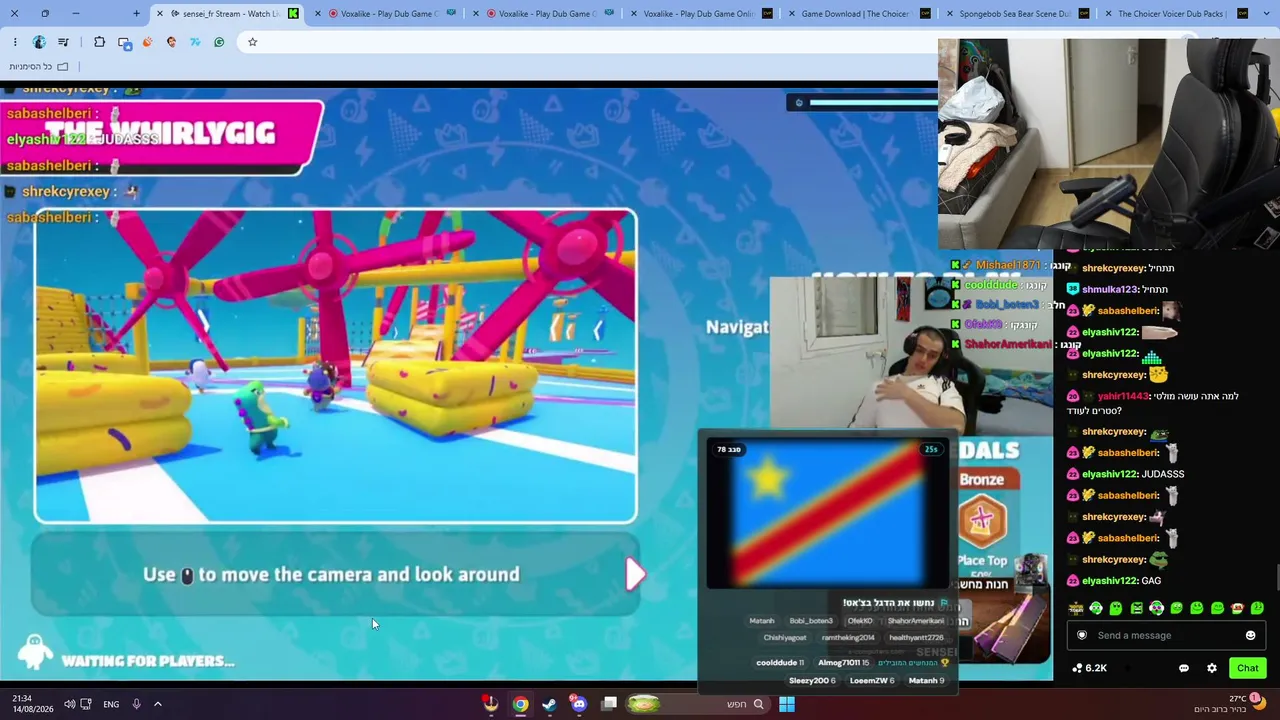Click the Grammarly extension icon
This screenshot has width=1280, height=720.
point(219,42)
